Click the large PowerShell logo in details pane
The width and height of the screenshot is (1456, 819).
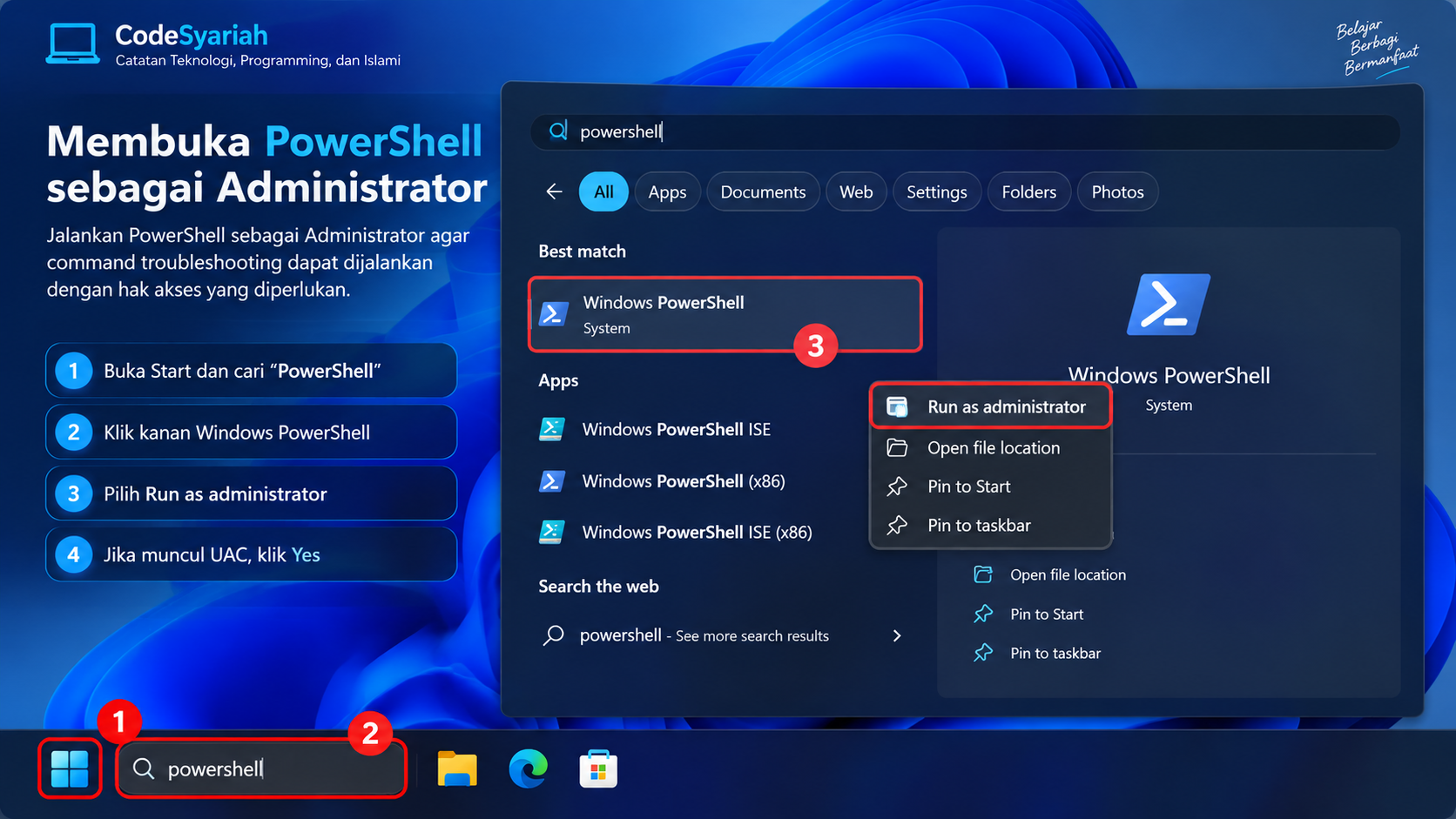pos(1169,305)
